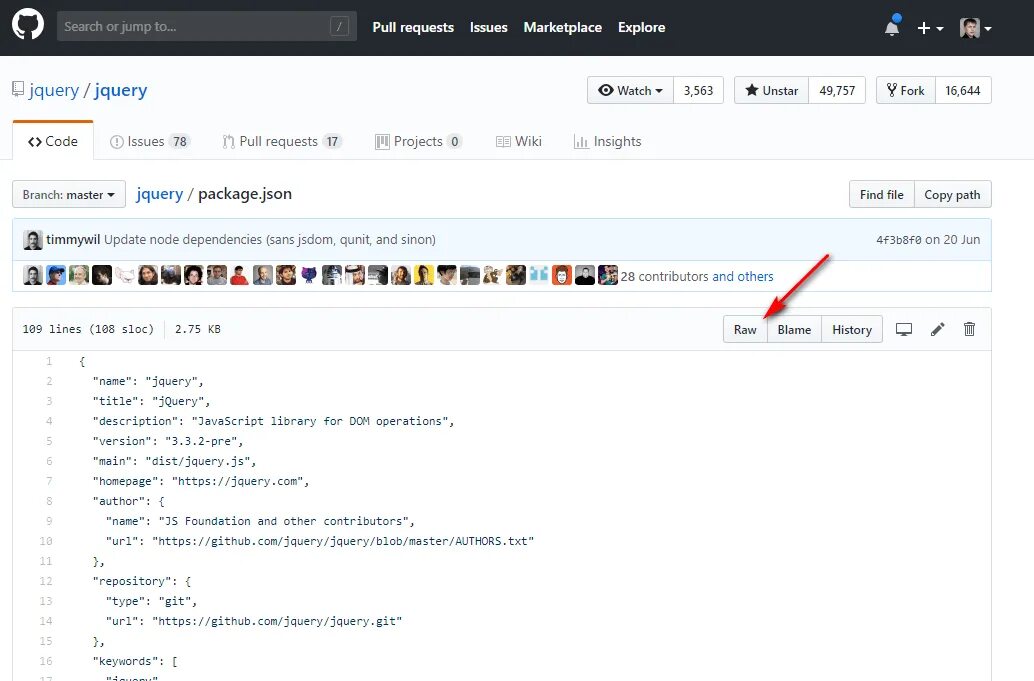The image size is (1034, 681).
Task: Click the Copy path button
Action: [952, 194]
